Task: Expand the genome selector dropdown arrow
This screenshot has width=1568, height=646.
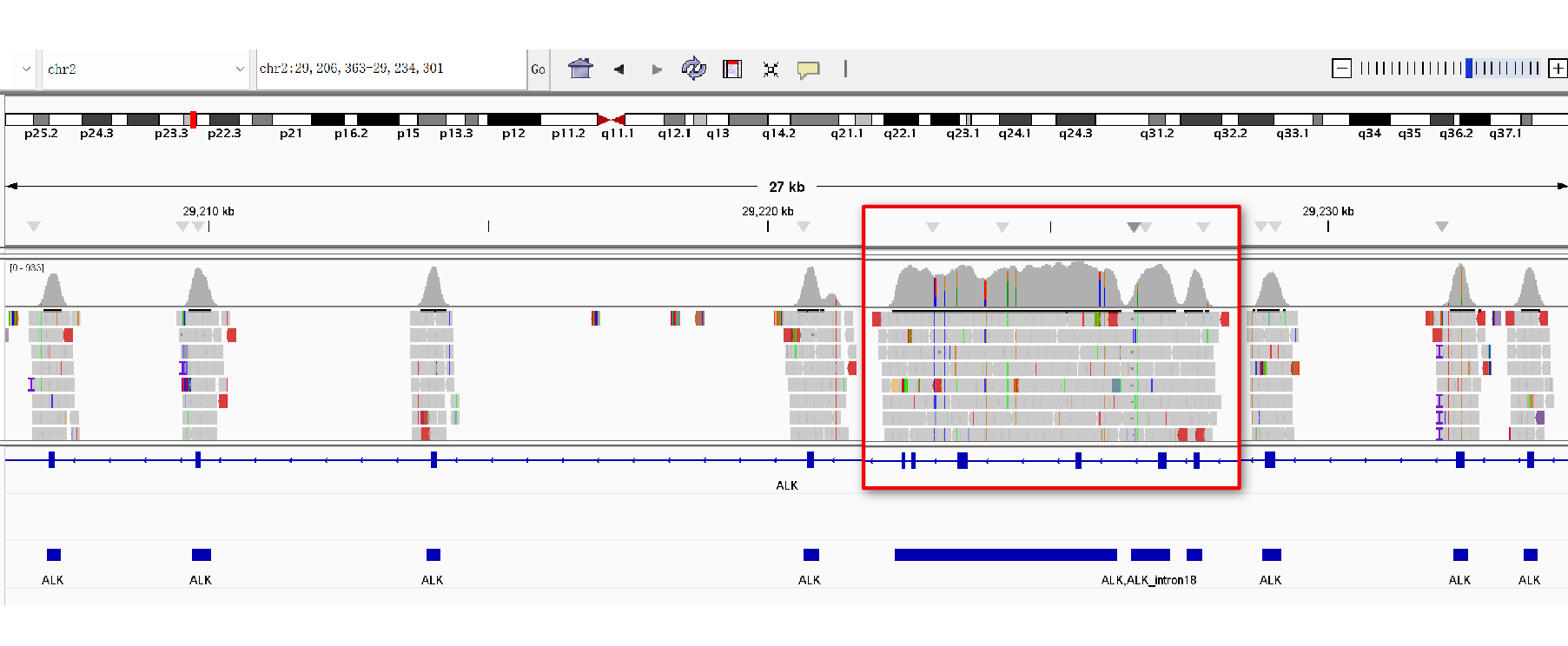Action: 26,69
